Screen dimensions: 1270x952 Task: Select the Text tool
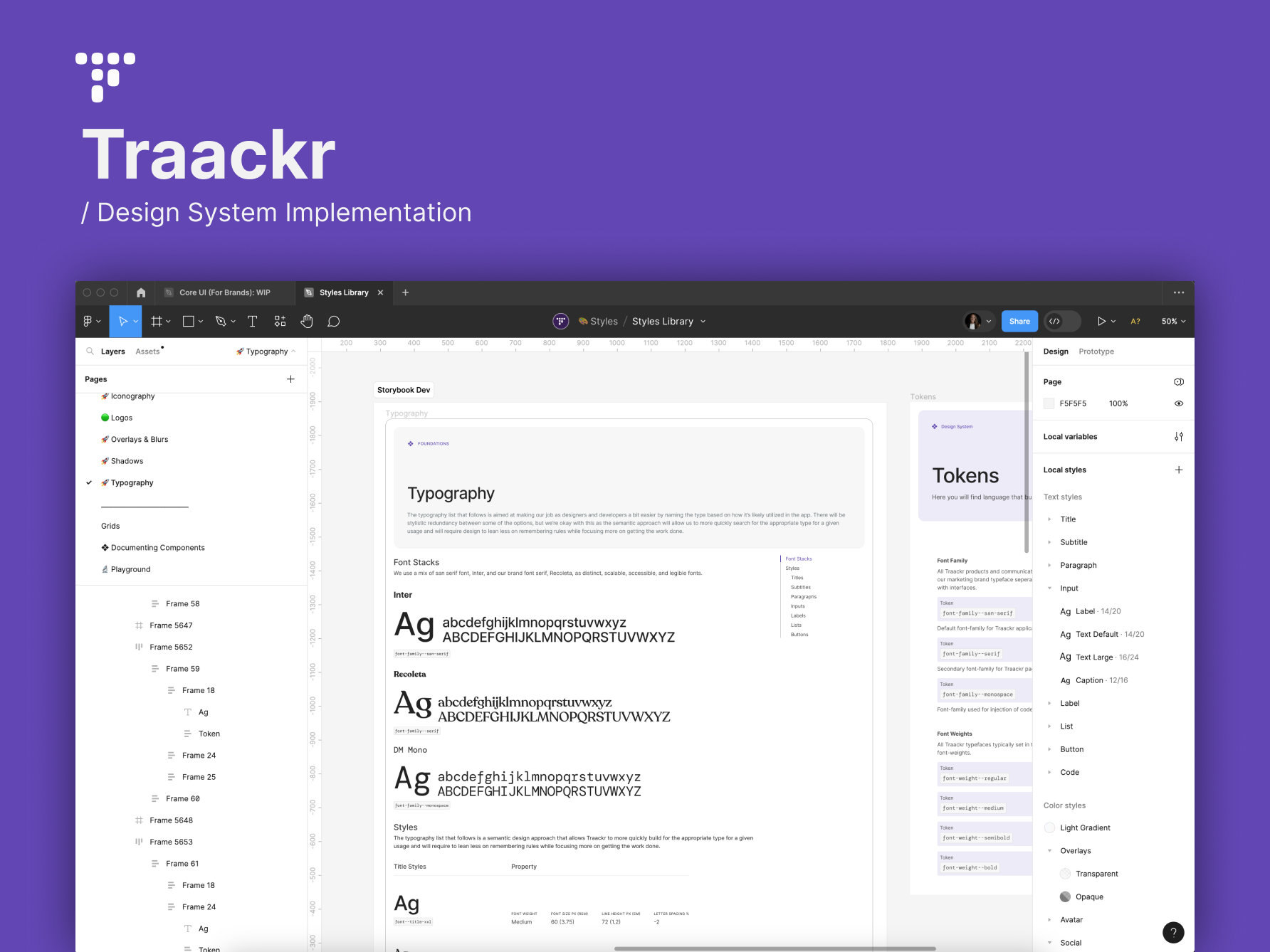tap(252, 322)
